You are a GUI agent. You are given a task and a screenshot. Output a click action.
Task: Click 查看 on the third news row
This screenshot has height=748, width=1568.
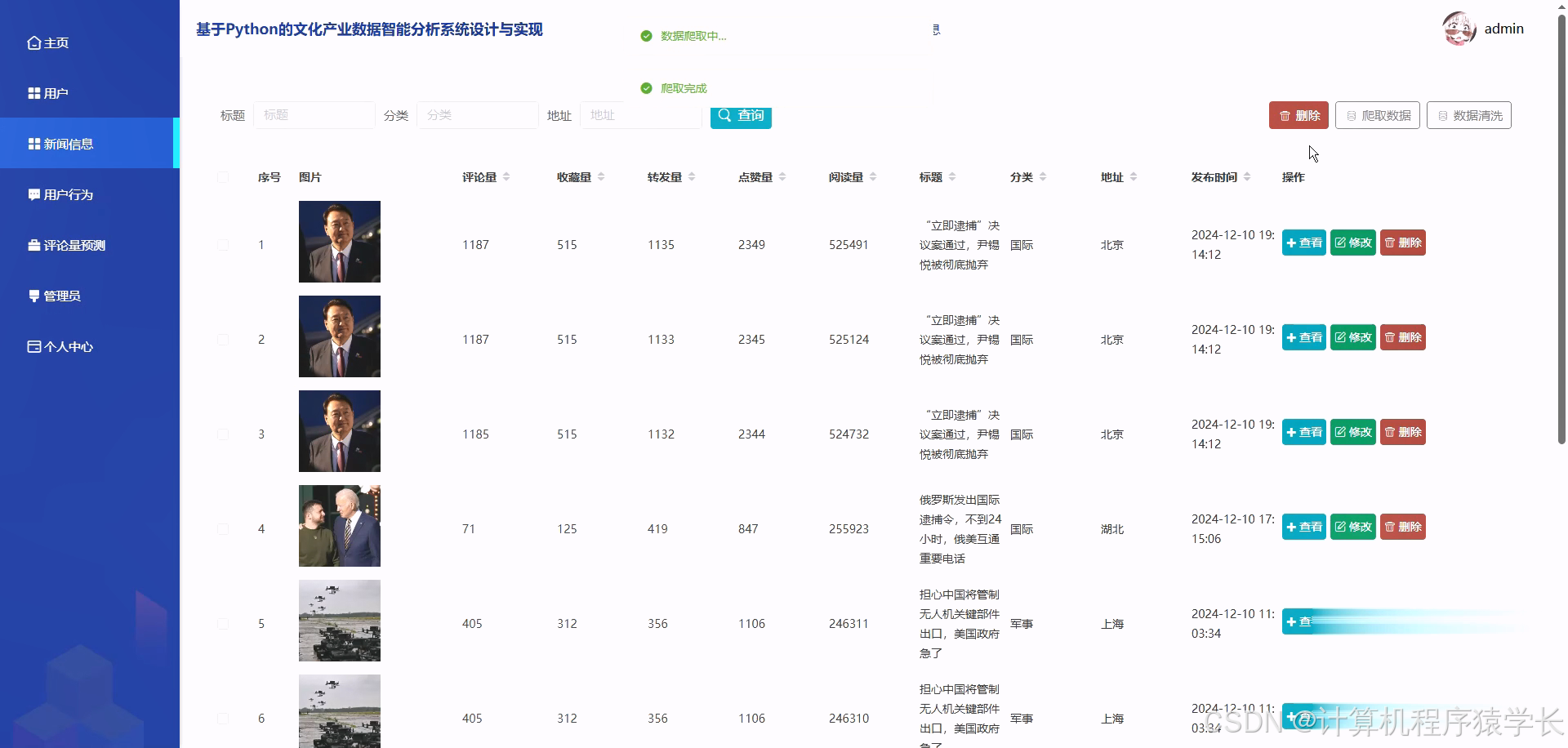coord(1303,432)
